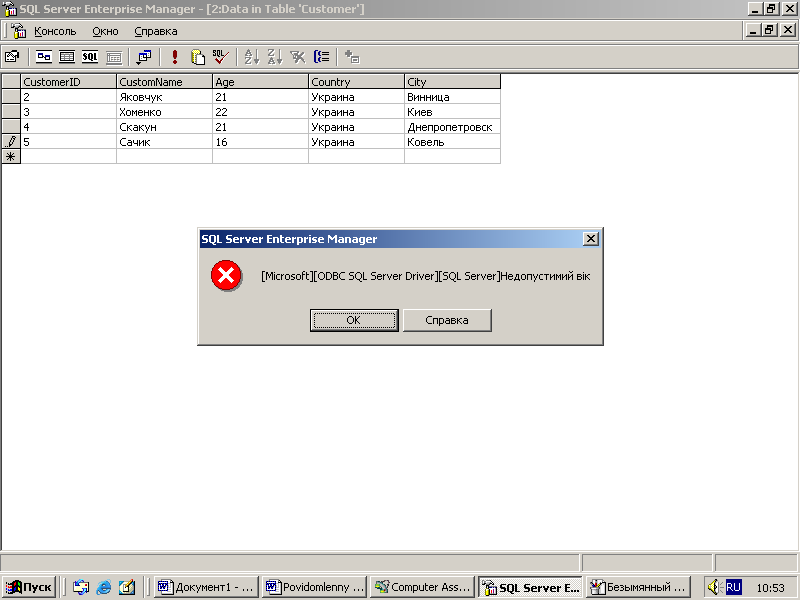Show the Results pane icon

point(114,57)
